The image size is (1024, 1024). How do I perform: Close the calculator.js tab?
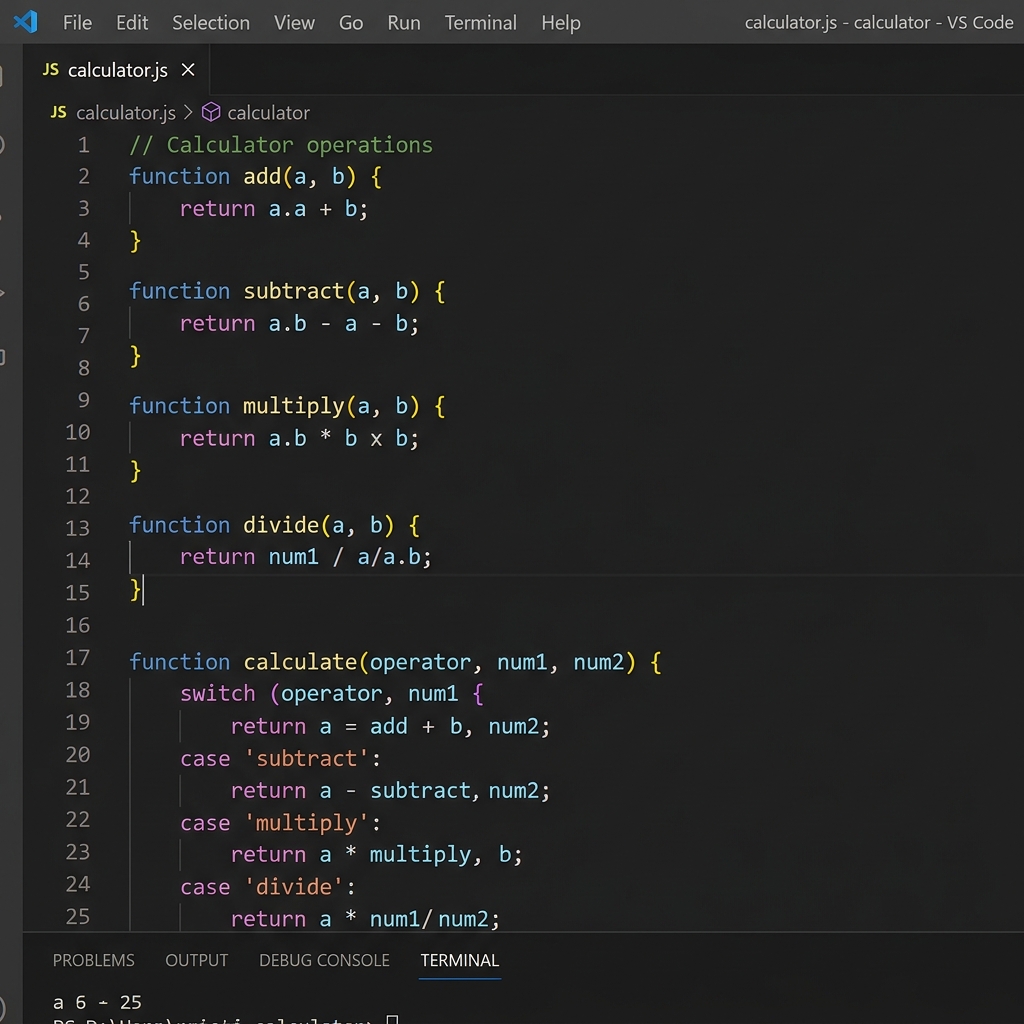[x=188, y=69]
